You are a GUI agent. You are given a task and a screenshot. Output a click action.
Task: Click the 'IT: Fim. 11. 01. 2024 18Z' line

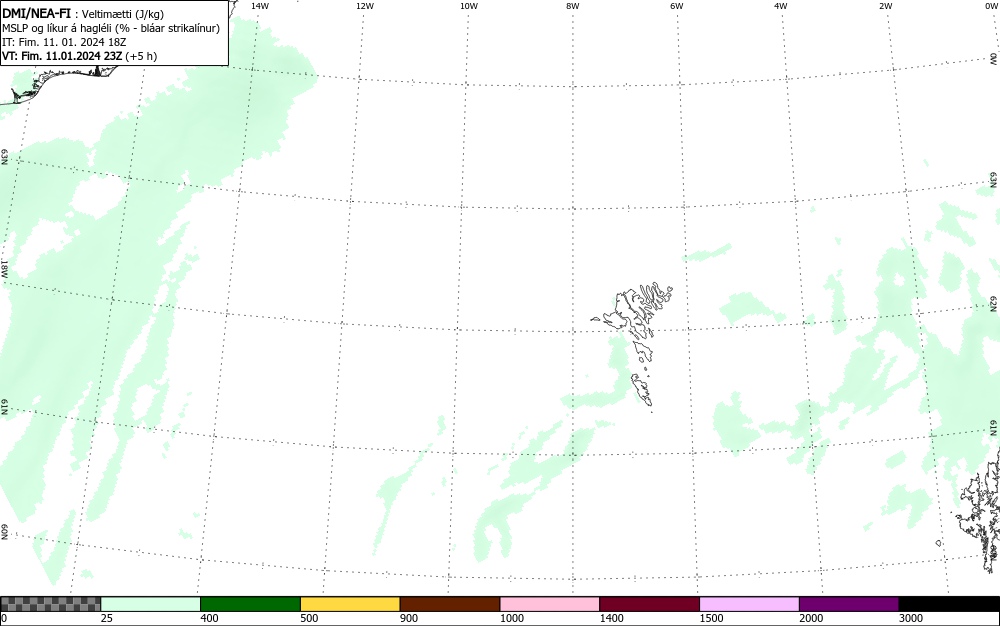[64, 42]
